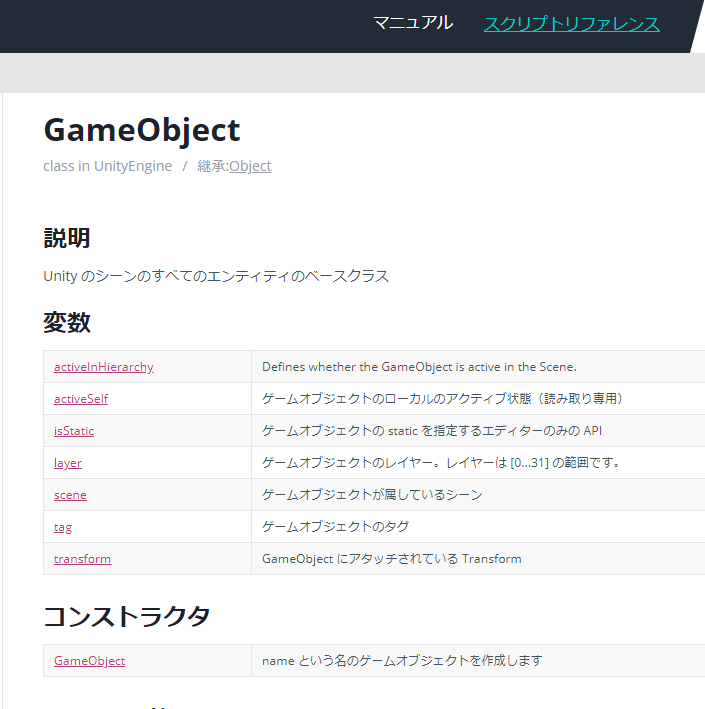The width and height of the screenshot is (705, 709).
Task: Open the activeSelf variable link
Action: click(x=81, y=399)
